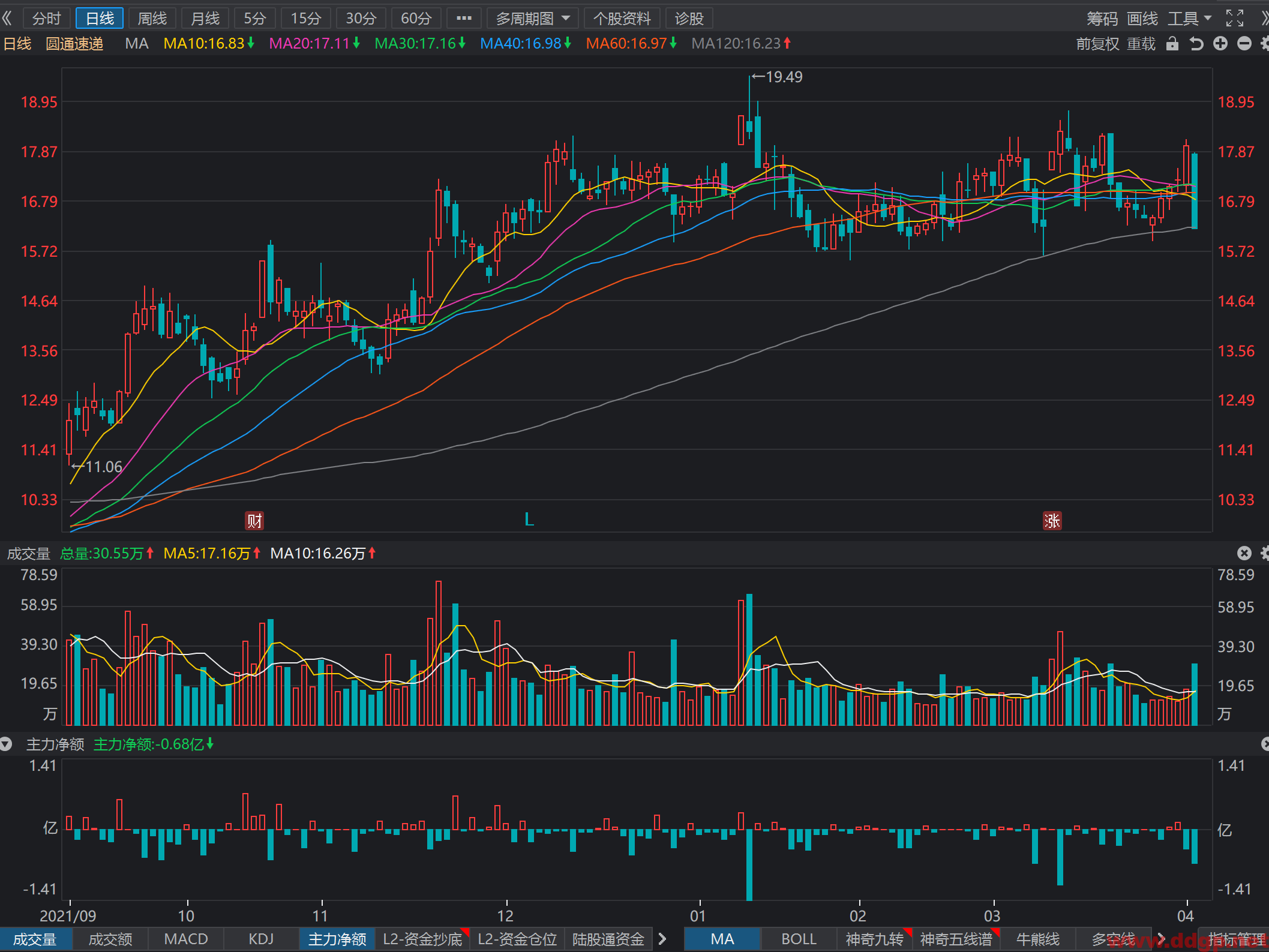Change 前复权 adjustment mode
This screenshot has height=952, width=1269.
tap(1097, 44)
